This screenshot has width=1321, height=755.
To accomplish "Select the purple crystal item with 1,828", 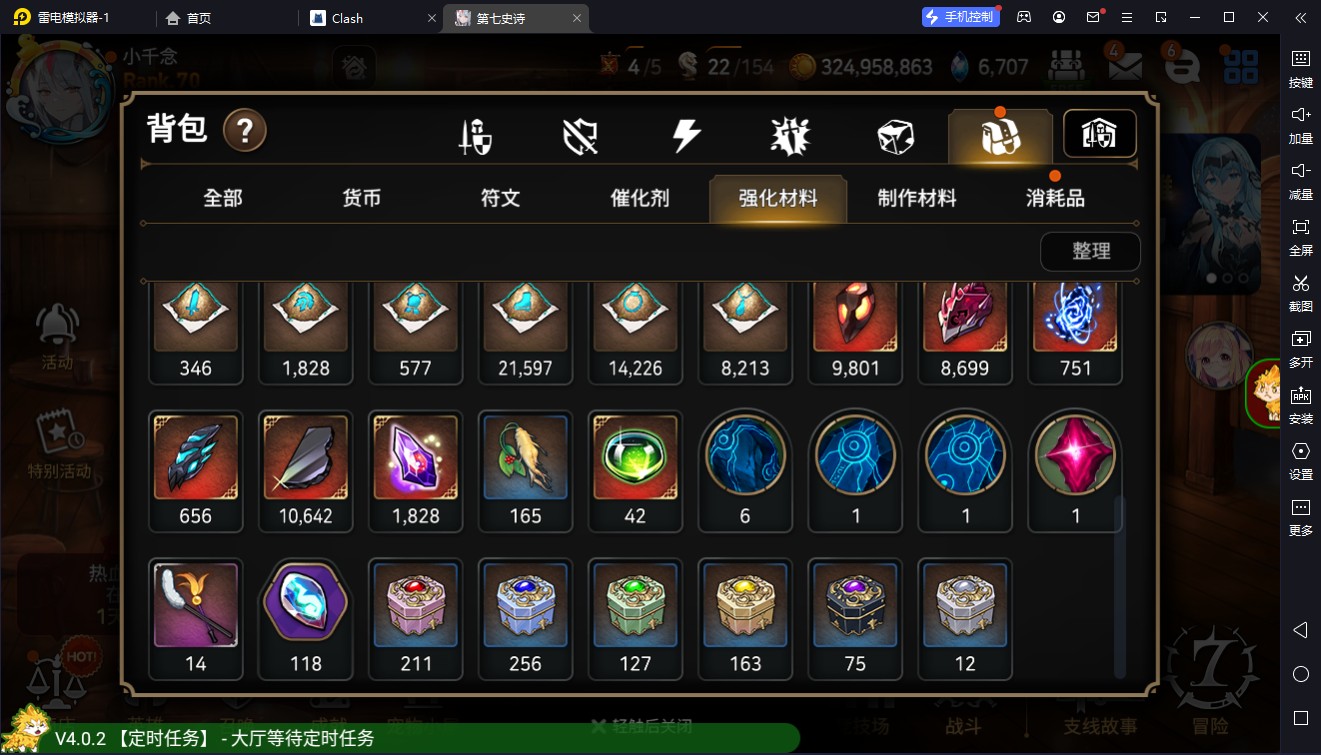I will coord(415,471).
